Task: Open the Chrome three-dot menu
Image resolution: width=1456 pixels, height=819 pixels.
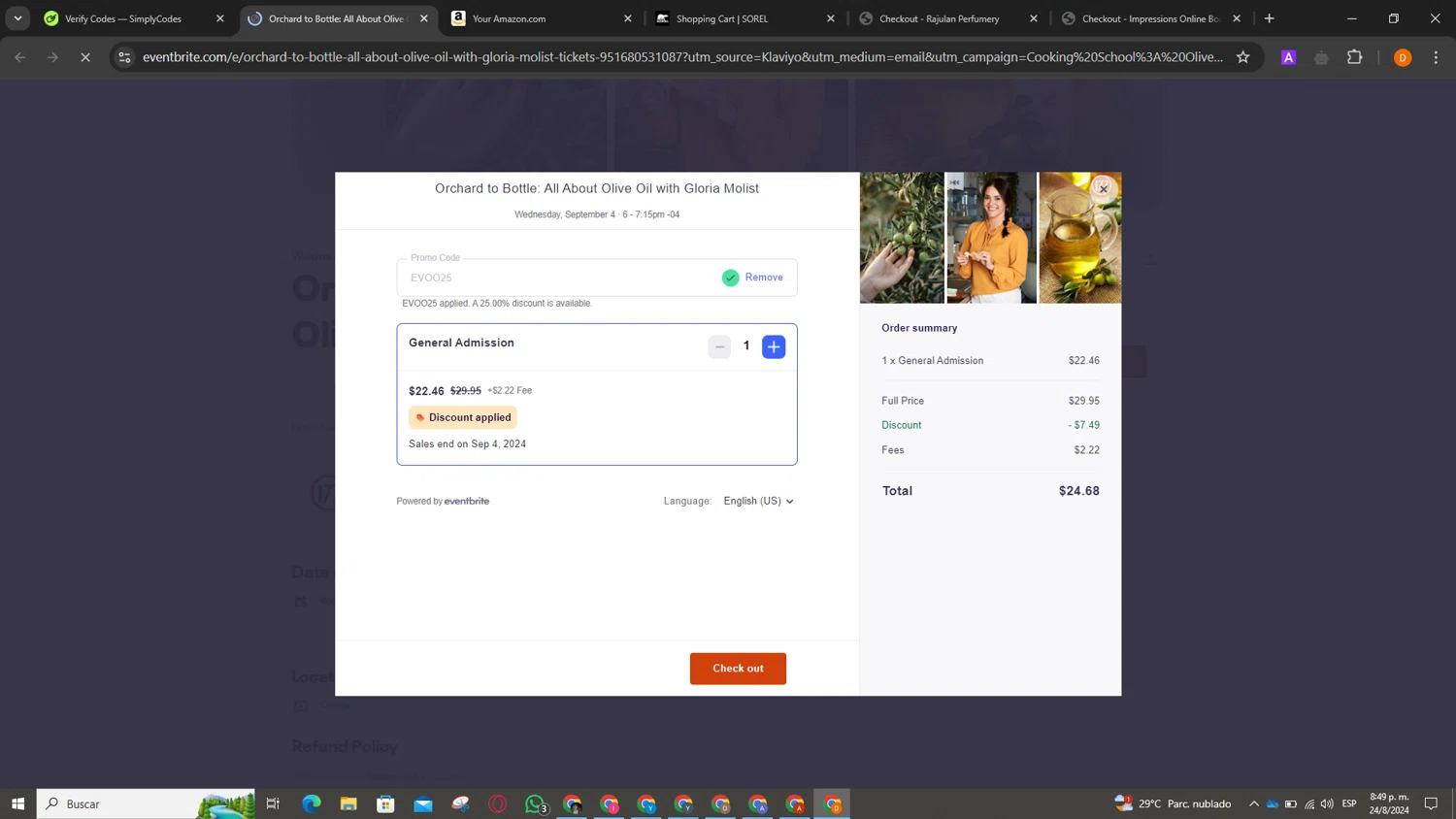Action: click(1436, 57)
